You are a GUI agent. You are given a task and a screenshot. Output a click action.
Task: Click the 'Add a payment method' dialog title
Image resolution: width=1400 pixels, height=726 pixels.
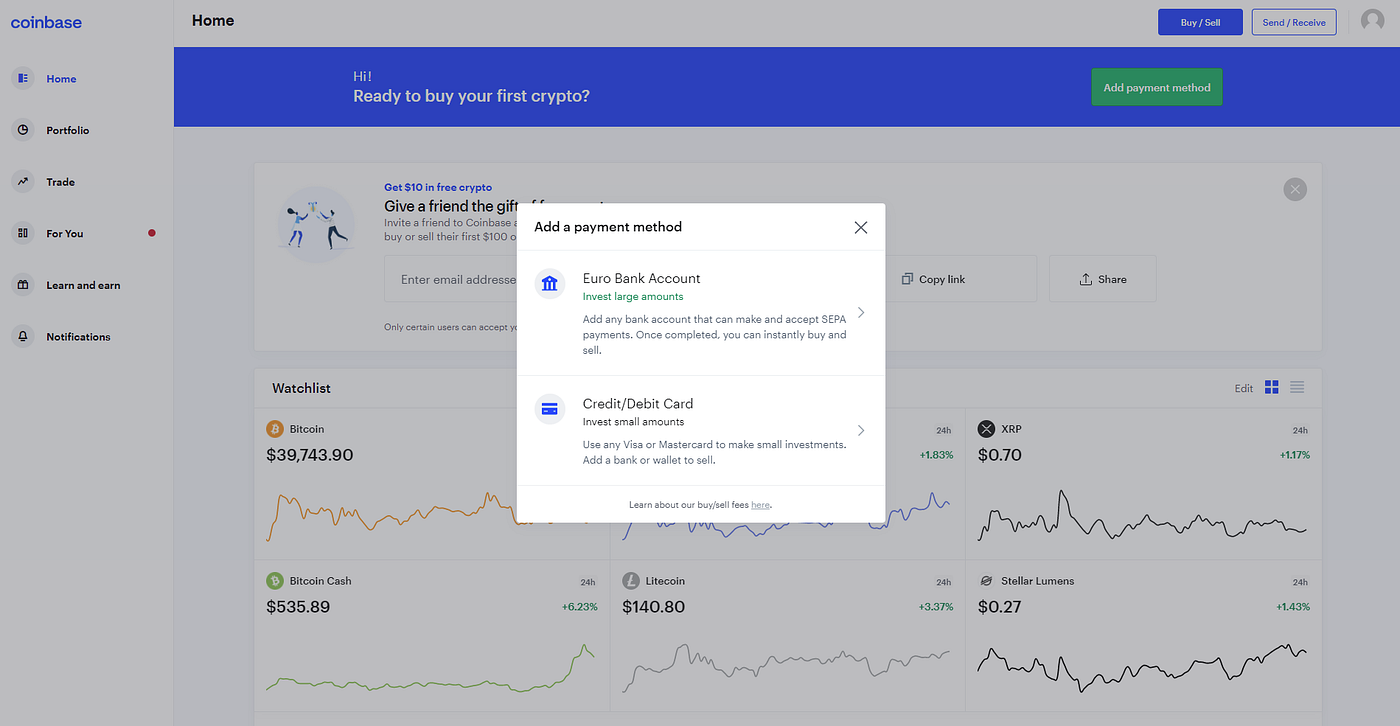click(608, 227)
